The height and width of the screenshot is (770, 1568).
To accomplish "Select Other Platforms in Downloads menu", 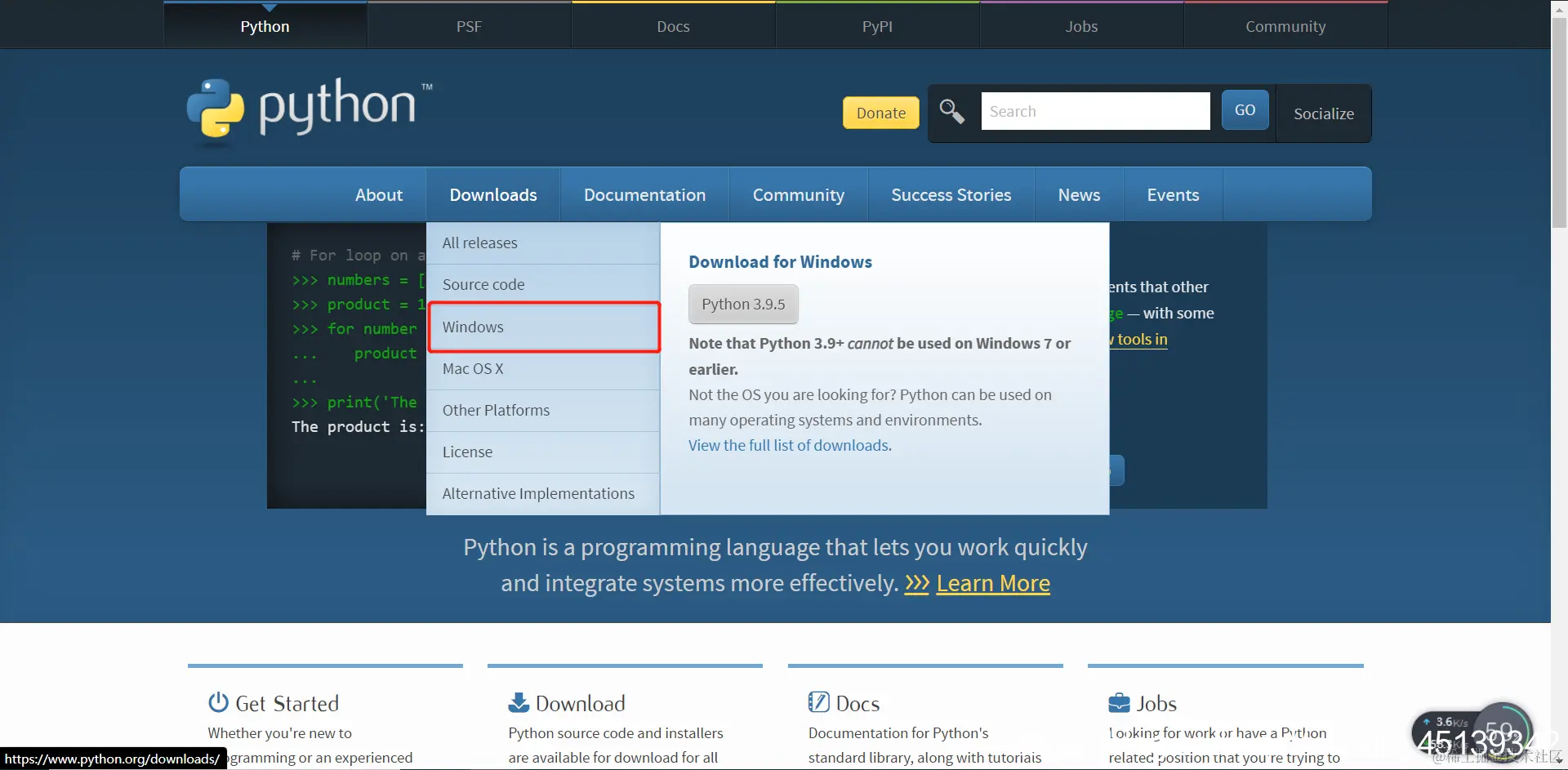I will [543, 411].
